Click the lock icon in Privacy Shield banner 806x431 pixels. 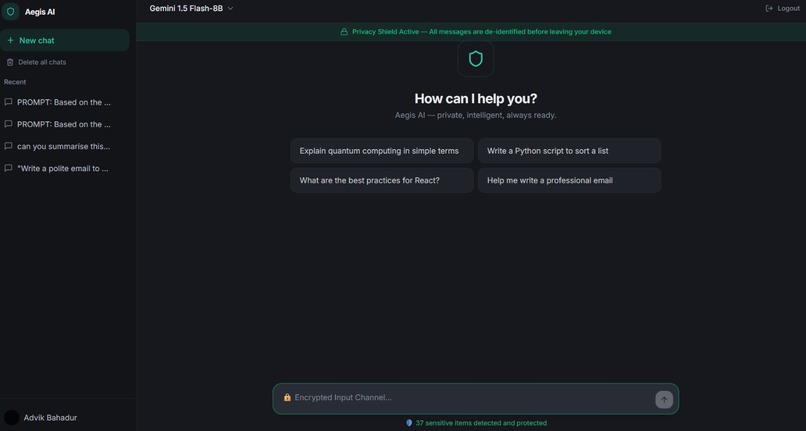(x=344, y=31)
